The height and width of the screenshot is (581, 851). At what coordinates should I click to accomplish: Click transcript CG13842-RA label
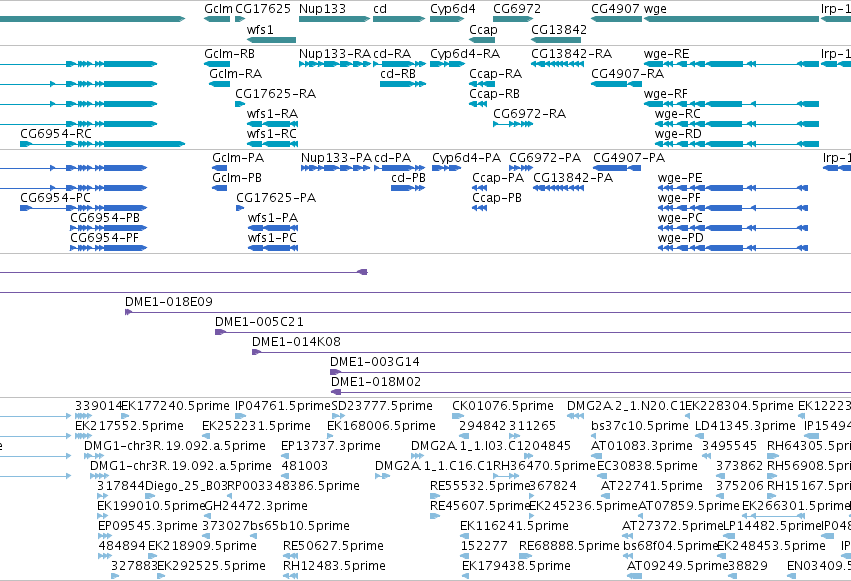[x=571, y=54]
